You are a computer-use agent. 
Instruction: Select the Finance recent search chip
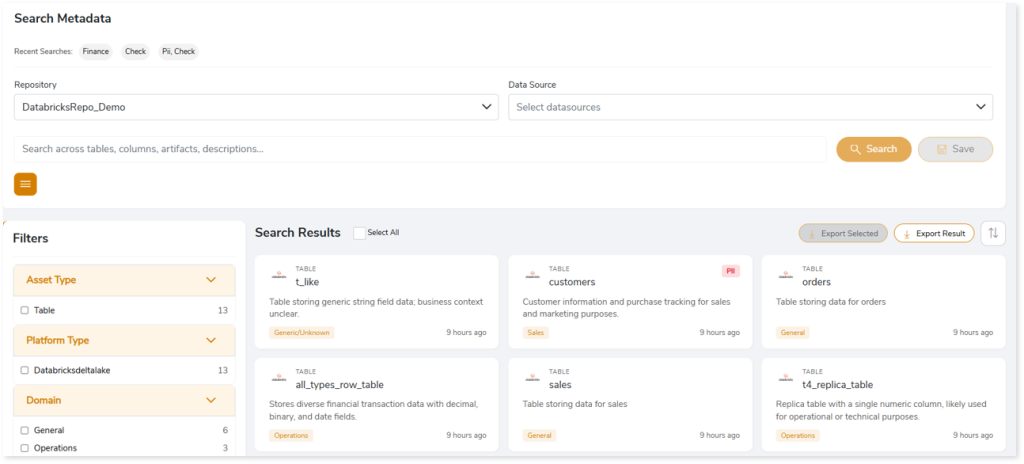96,51
